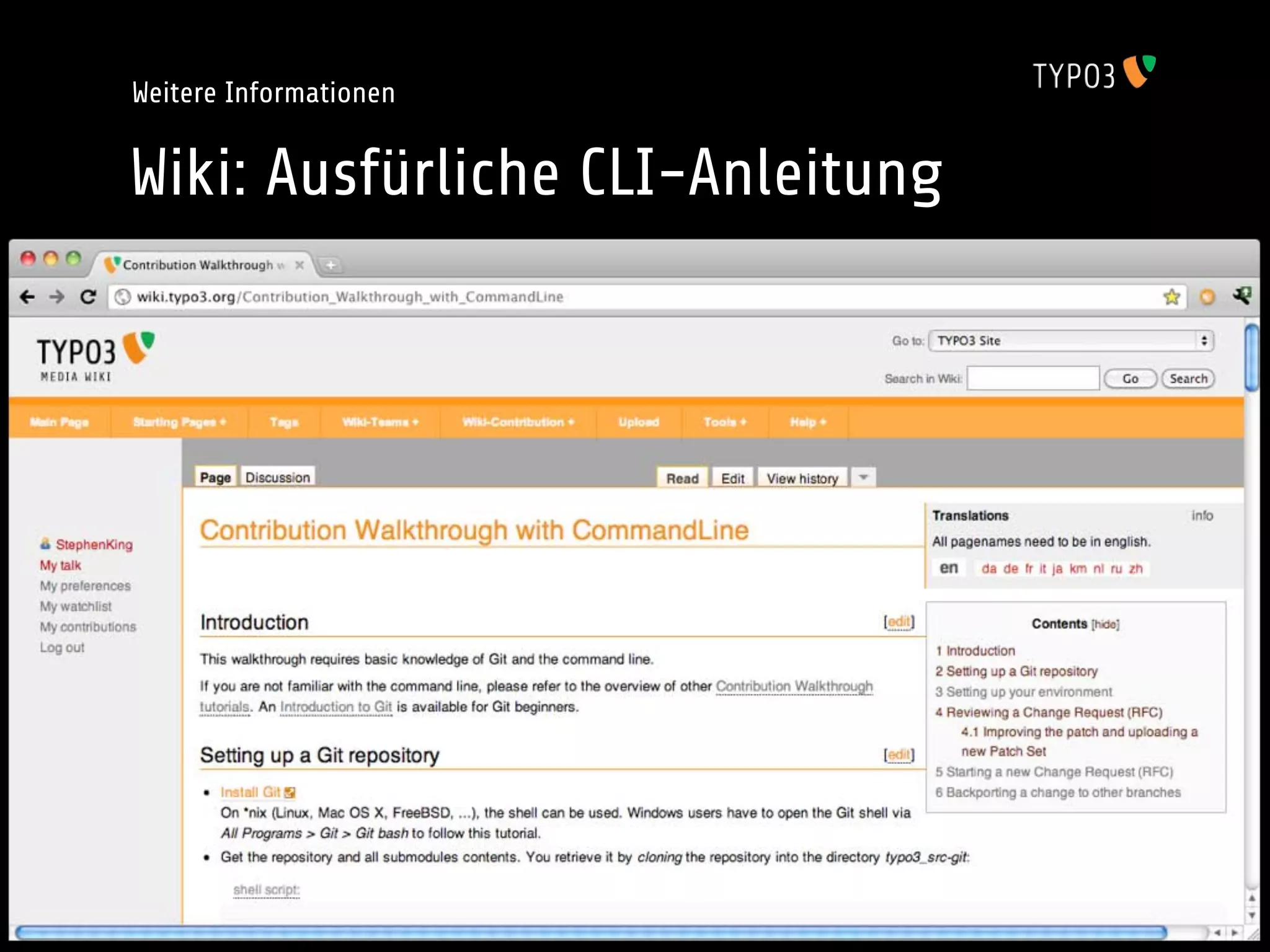1270x952 pixels.
Task: Edit the Introduction section
Action: (x=899, y=622)
